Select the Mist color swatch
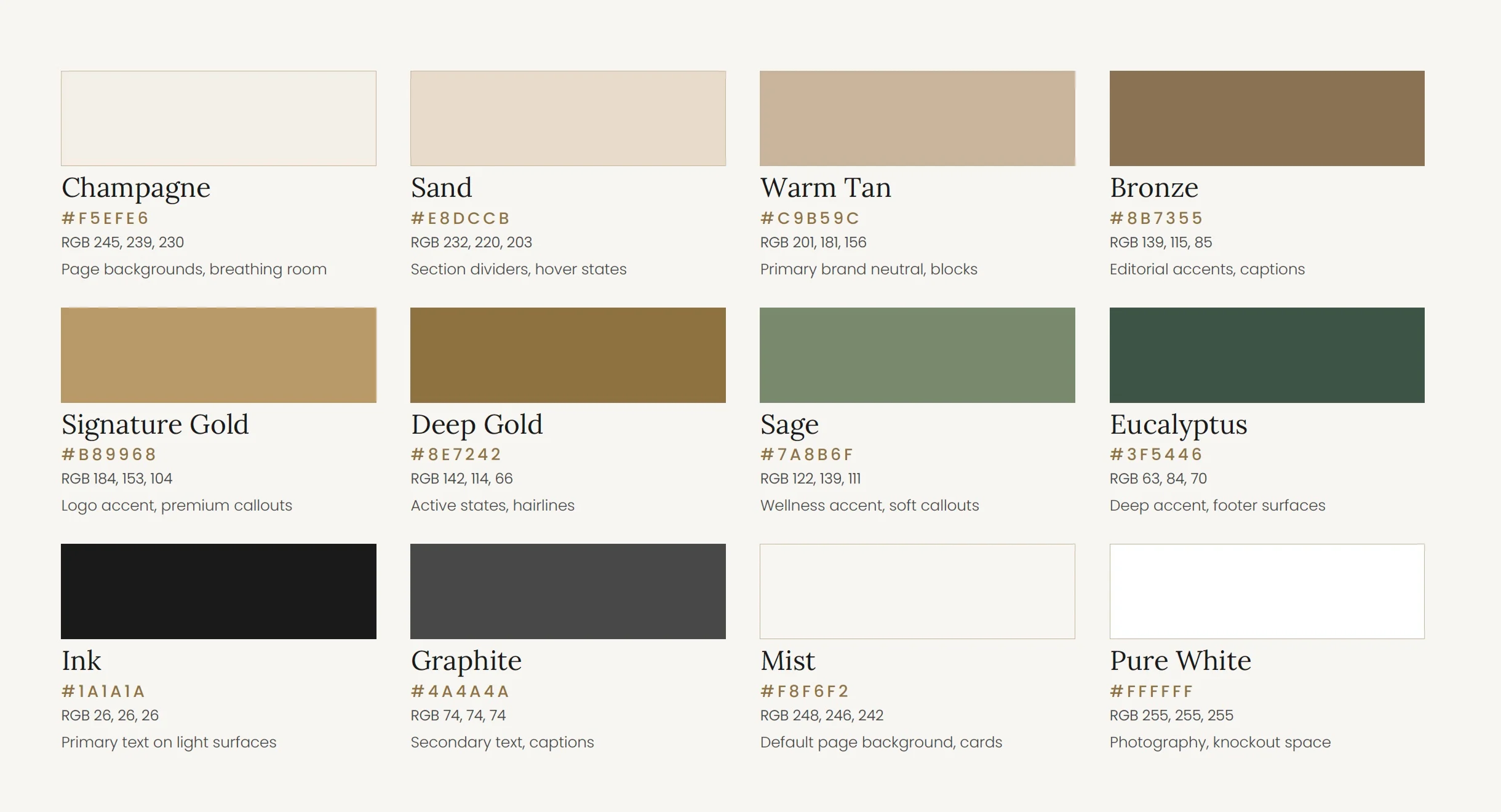This screenshot has width=1501, height=812. 917,591
